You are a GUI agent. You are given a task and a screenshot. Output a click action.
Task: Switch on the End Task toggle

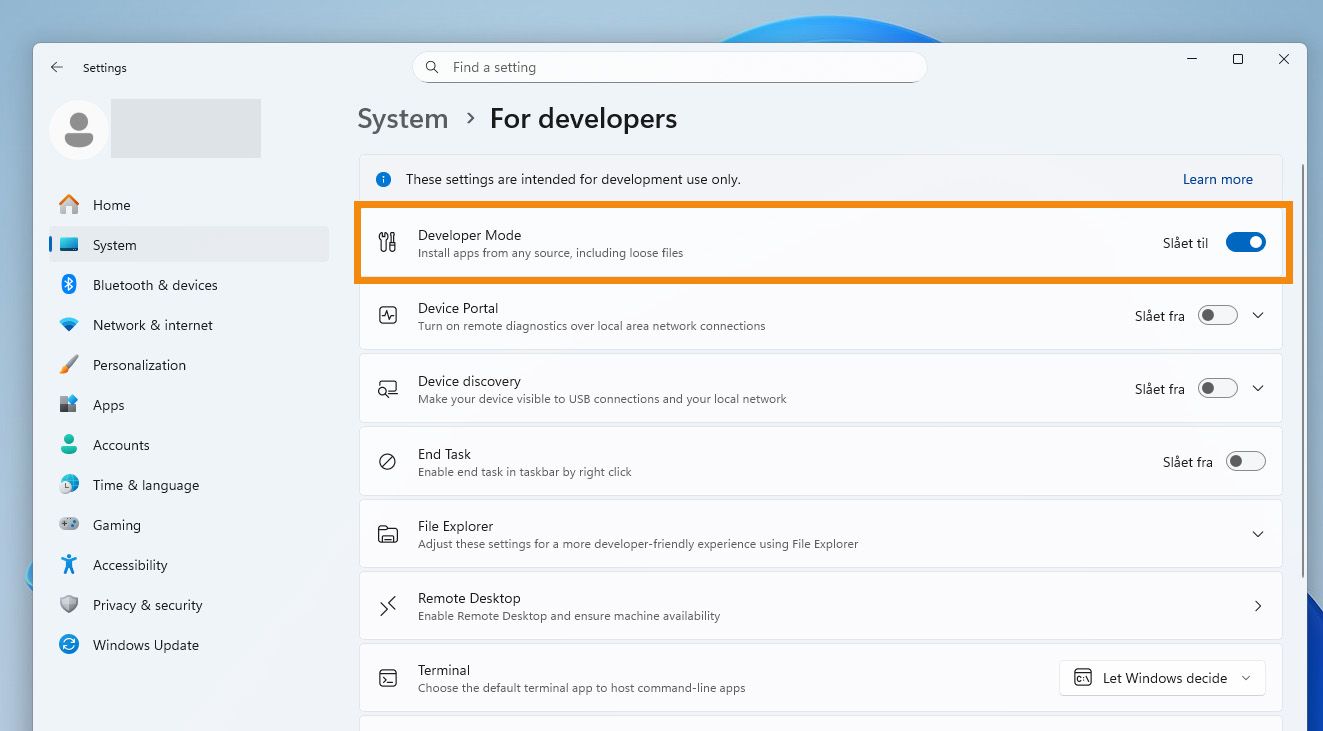coord(1245,461)
